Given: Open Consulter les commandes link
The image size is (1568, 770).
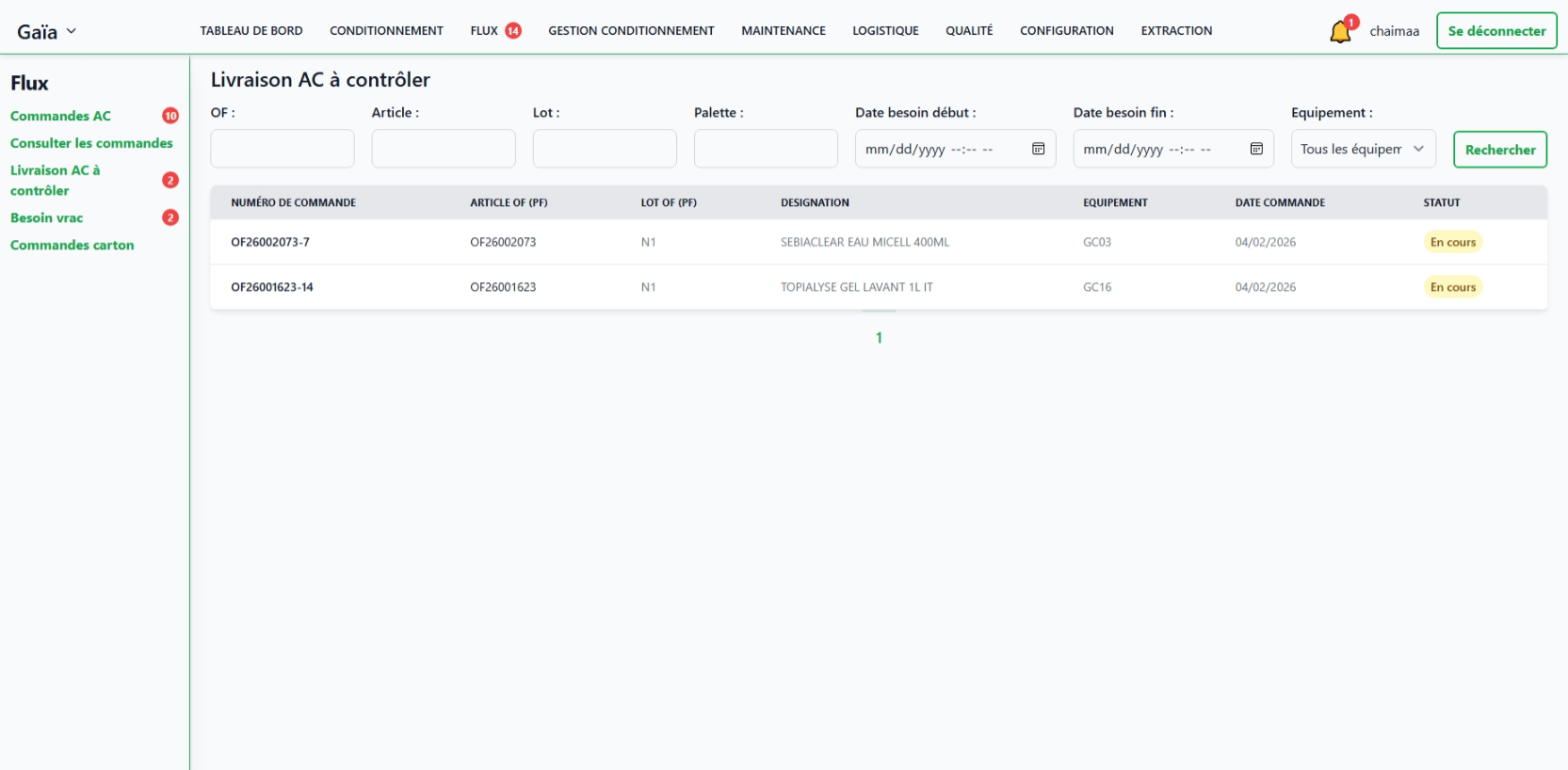Looking at the screenshot, I should 91,143.
